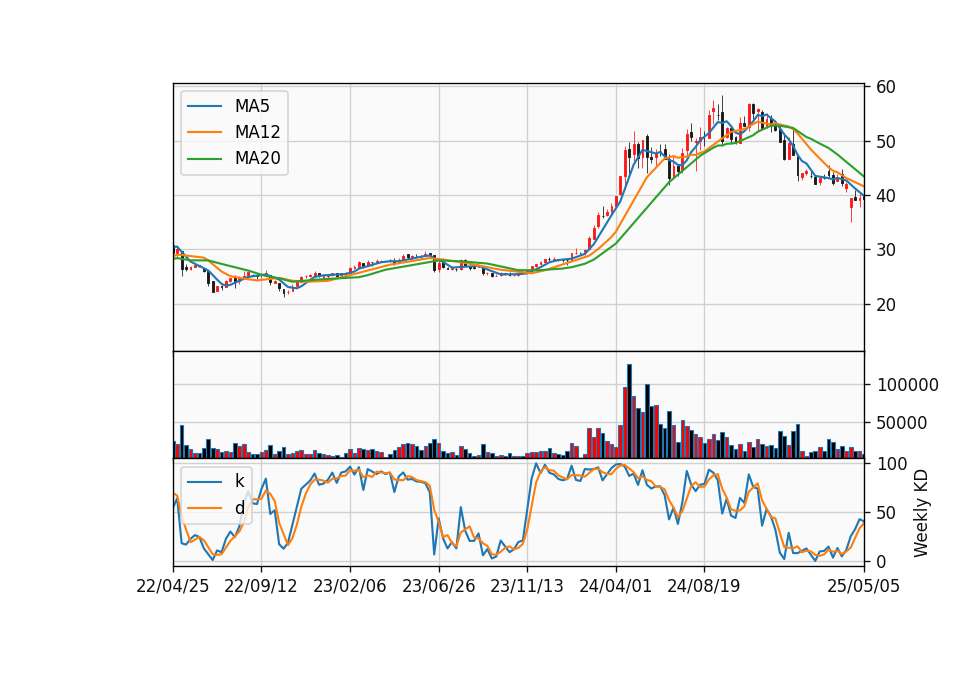960x690 pixels.
Task: Click the MA5 legend label
Action: [x=252, y=106]
